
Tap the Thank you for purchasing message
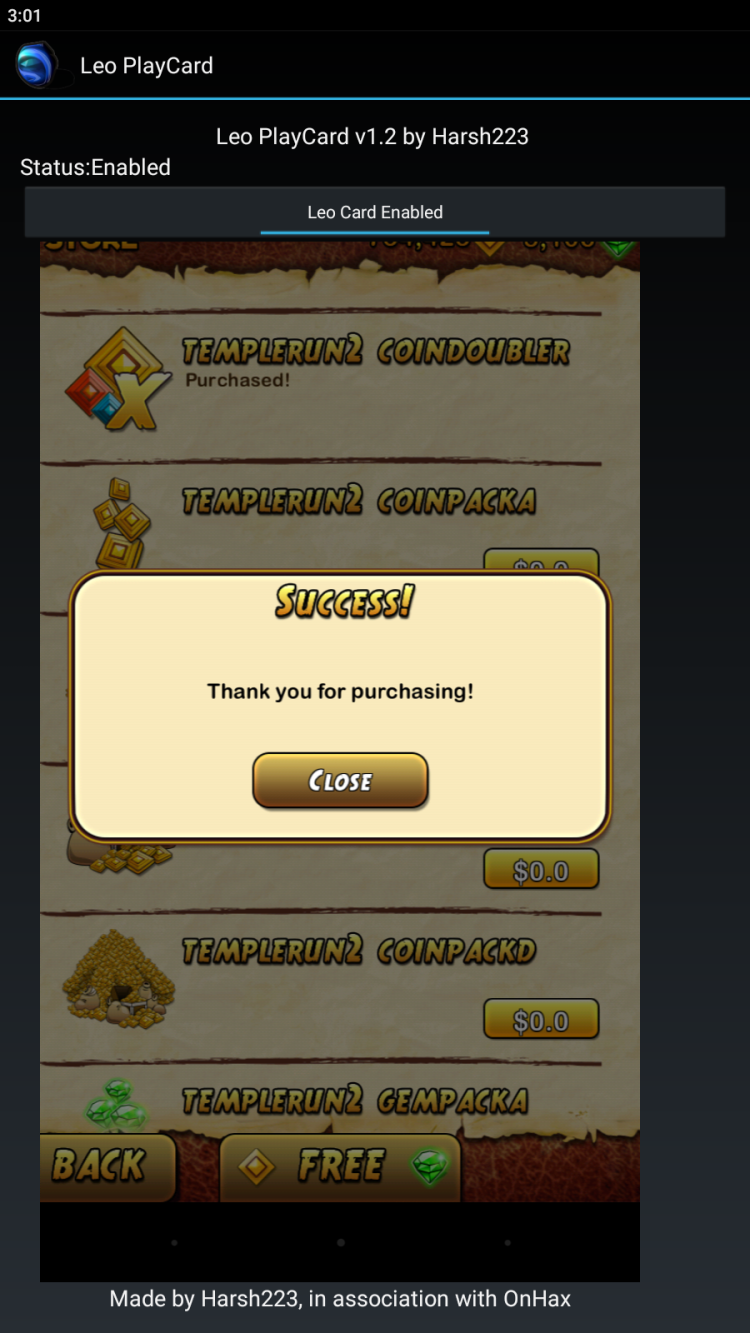click(x=340, y=691)
